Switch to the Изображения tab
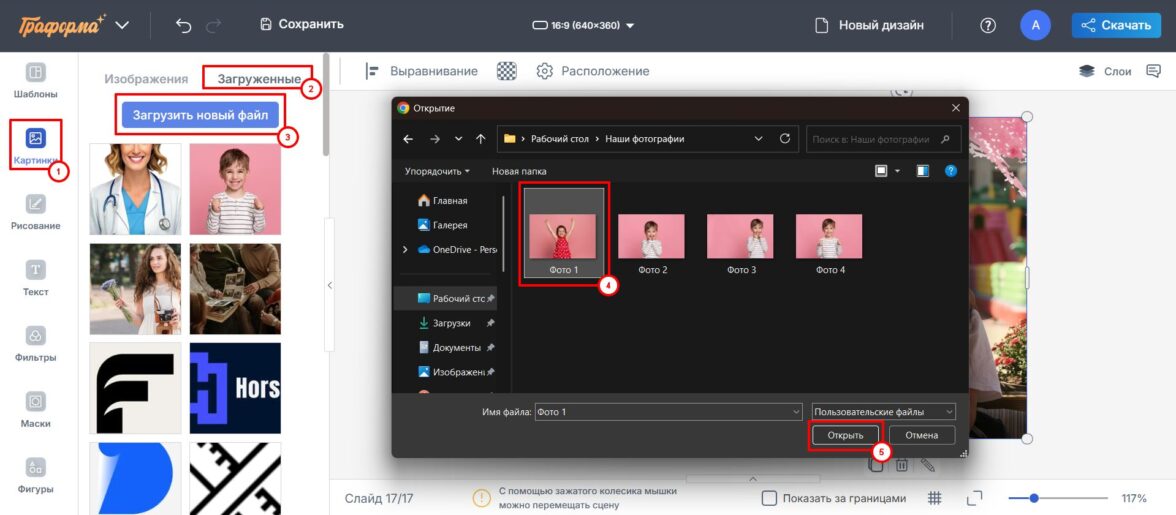1176x515 pixels. pos(146,79)
